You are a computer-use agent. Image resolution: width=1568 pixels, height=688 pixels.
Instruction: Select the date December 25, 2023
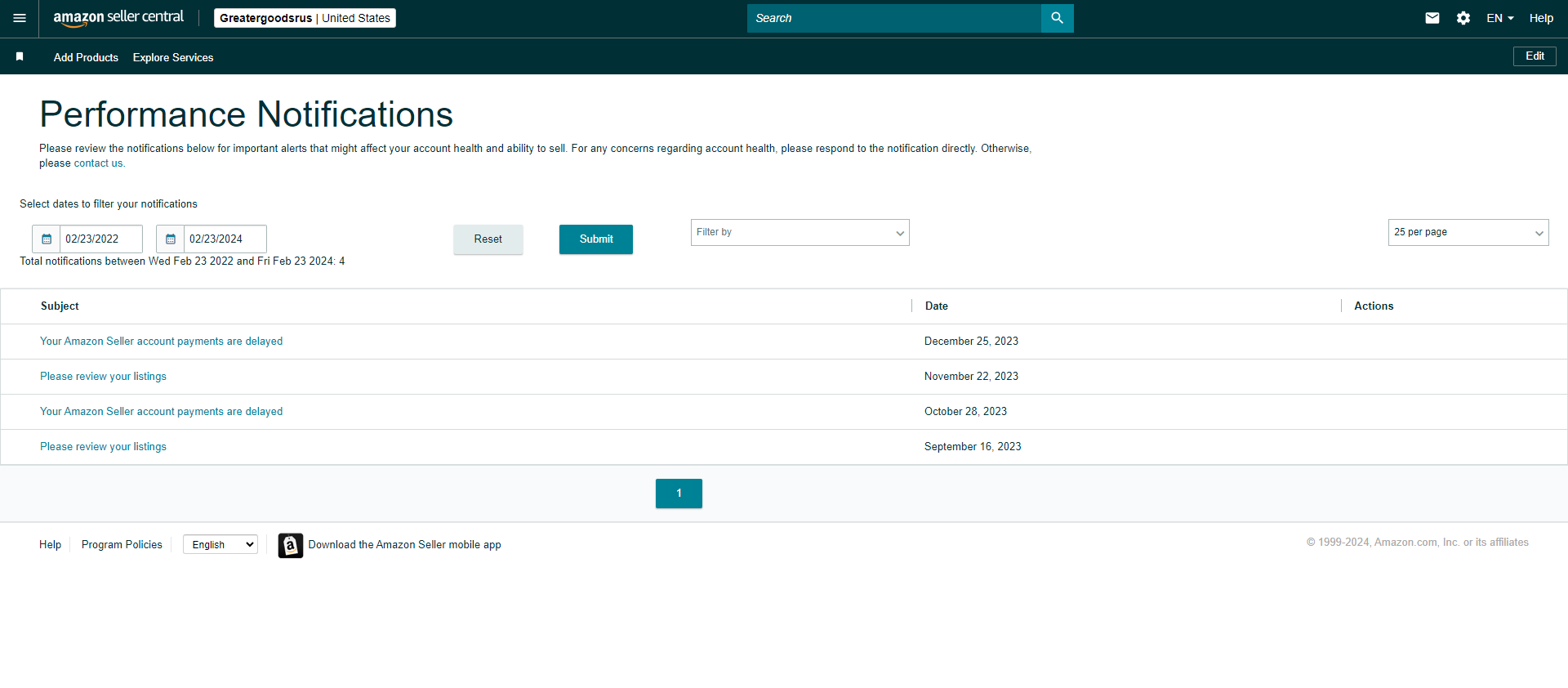tap(971, 342)
